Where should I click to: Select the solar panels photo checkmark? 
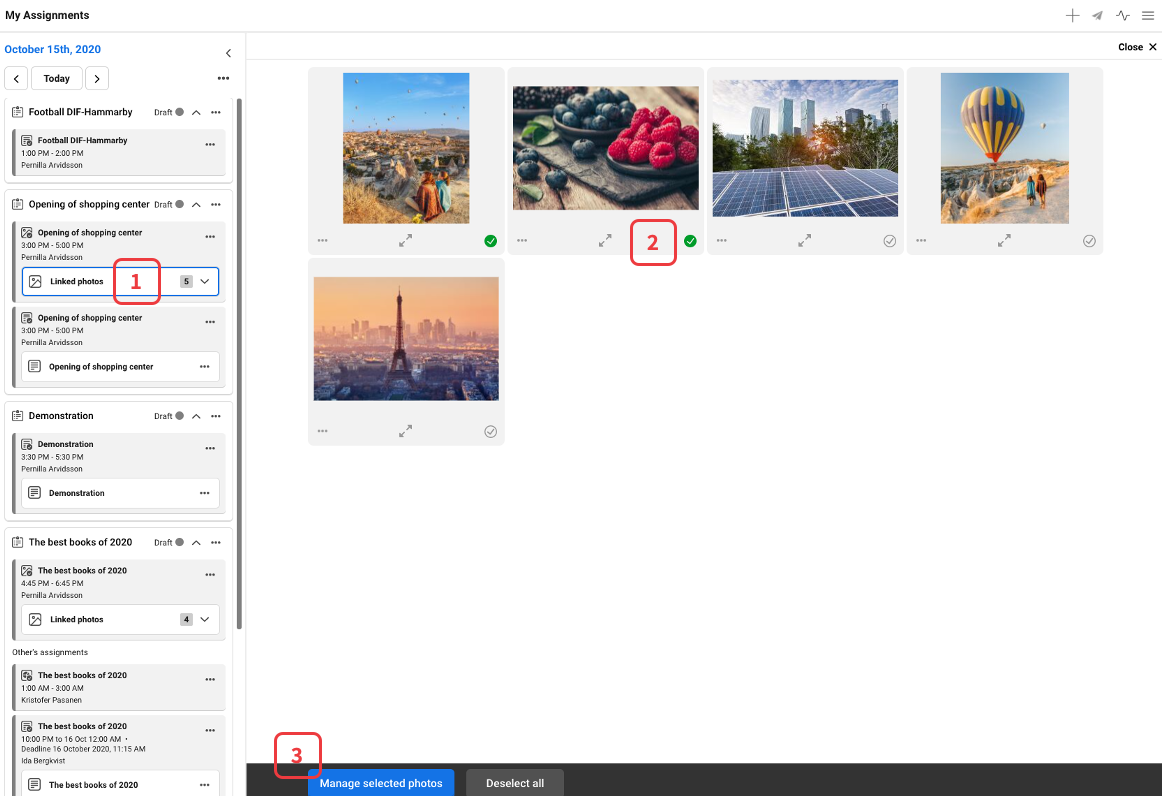click(x=890, y=241)
